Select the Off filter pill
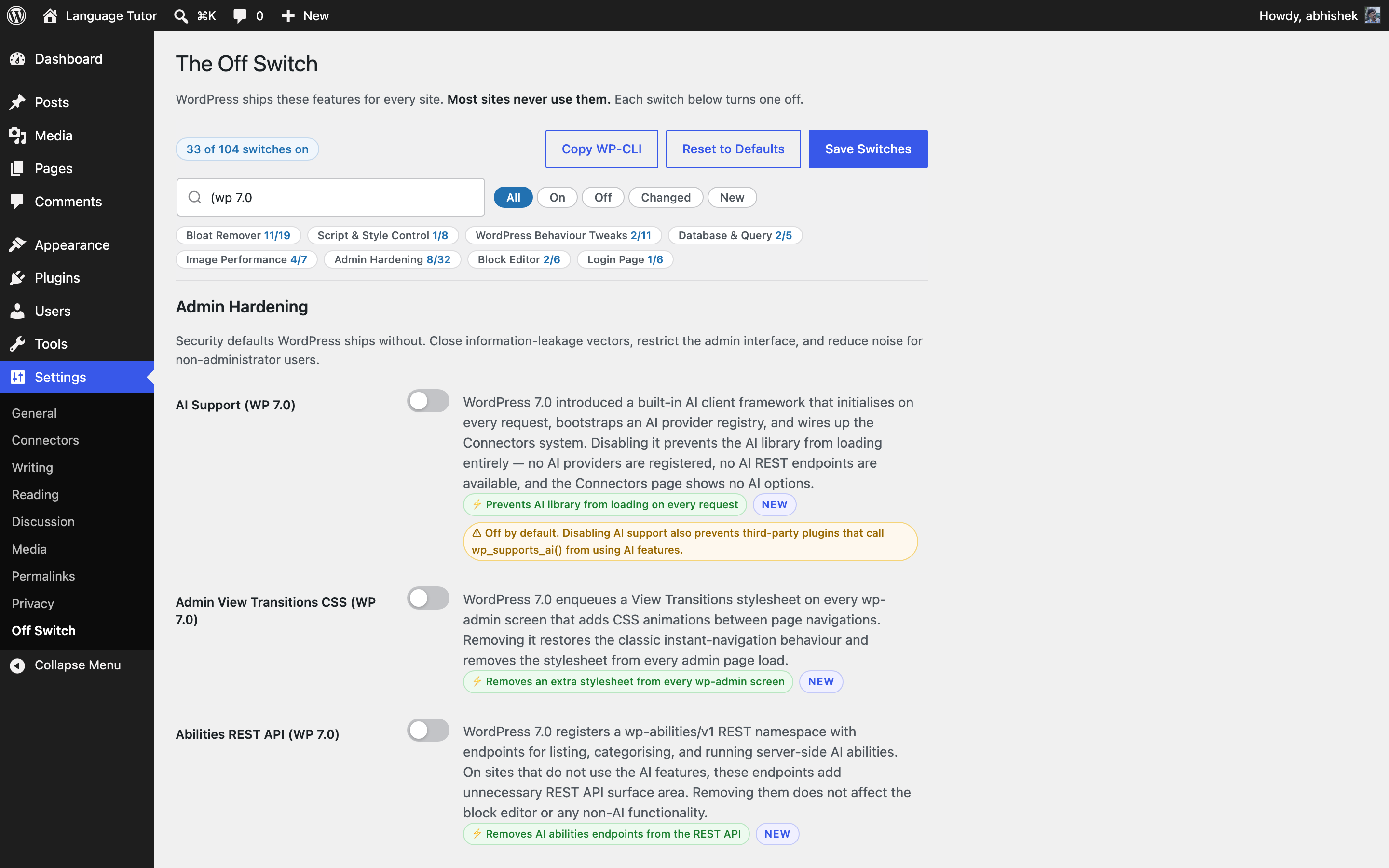1389x868 pixels. (603, 198)
